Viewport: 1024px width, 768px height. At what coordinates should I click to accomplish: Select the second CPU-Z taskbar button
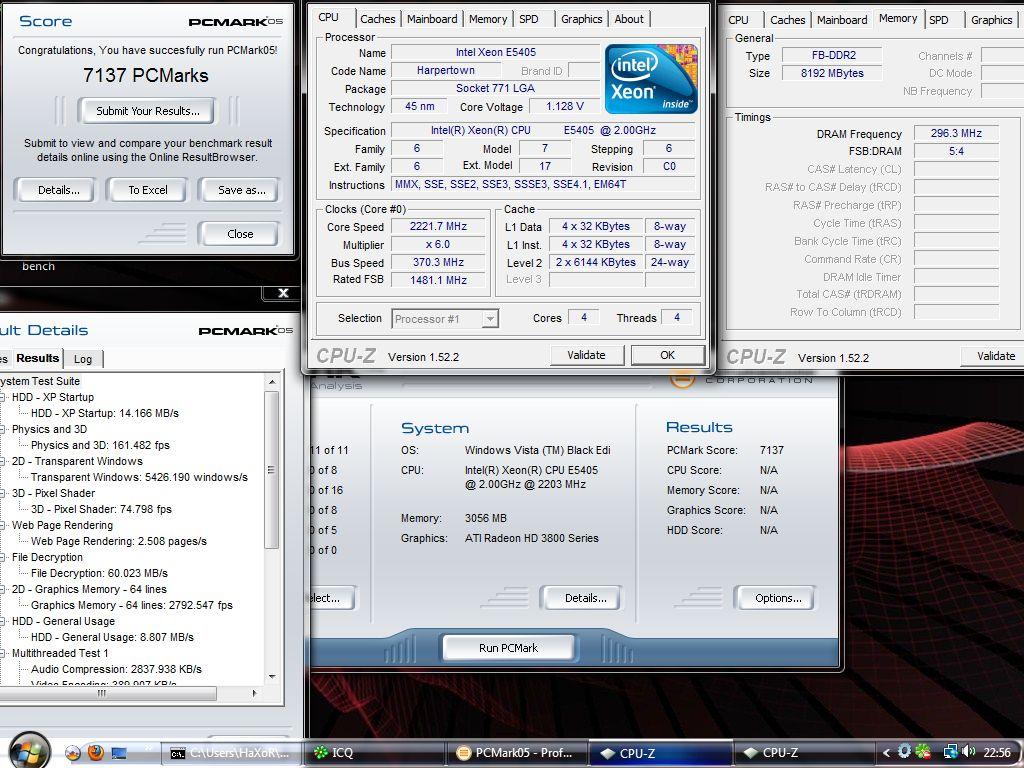[x=804, y=753]
